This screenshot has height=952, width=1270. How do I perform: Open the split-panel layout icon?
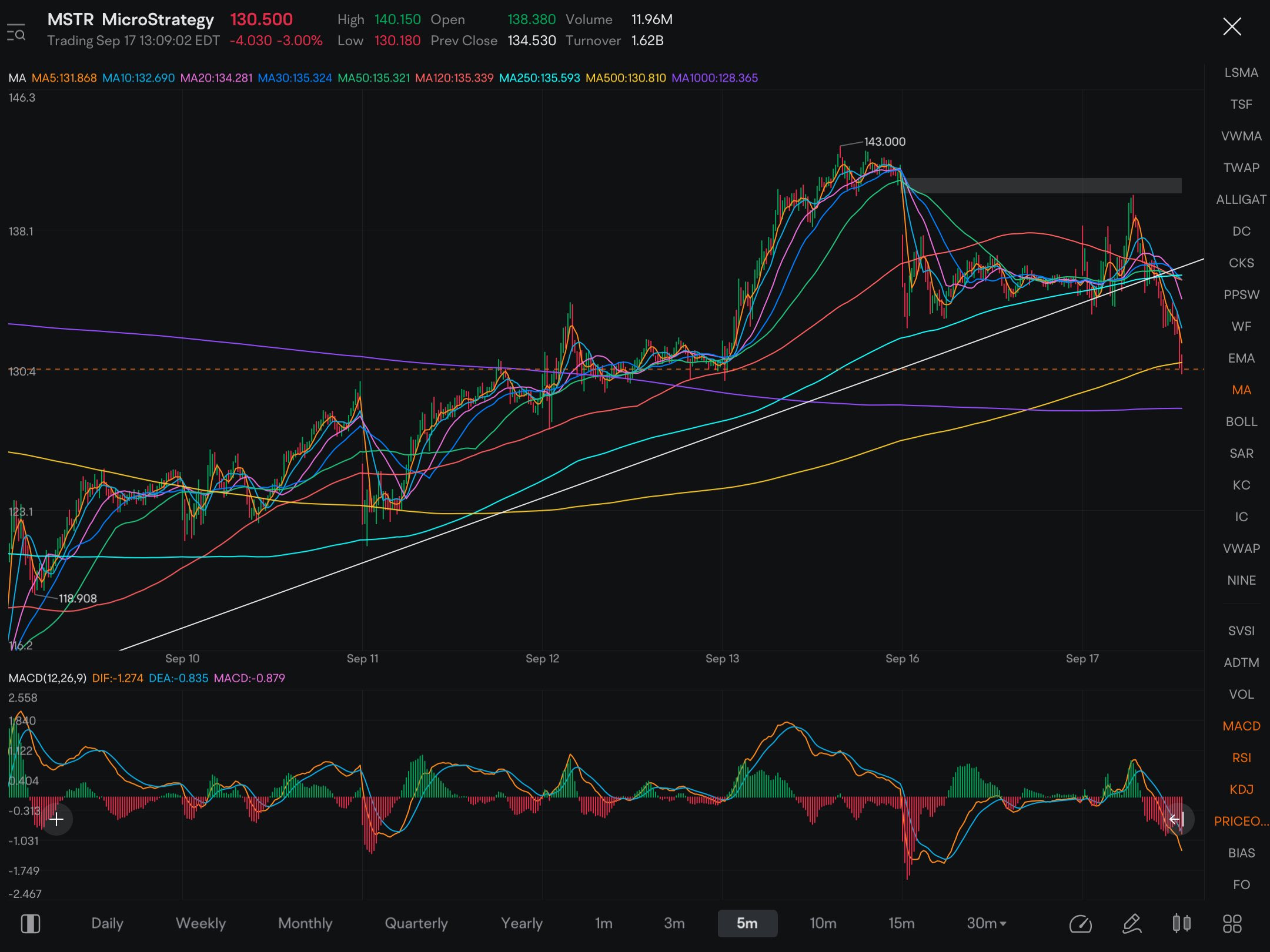pyautogui.click(x=31, y=924)
